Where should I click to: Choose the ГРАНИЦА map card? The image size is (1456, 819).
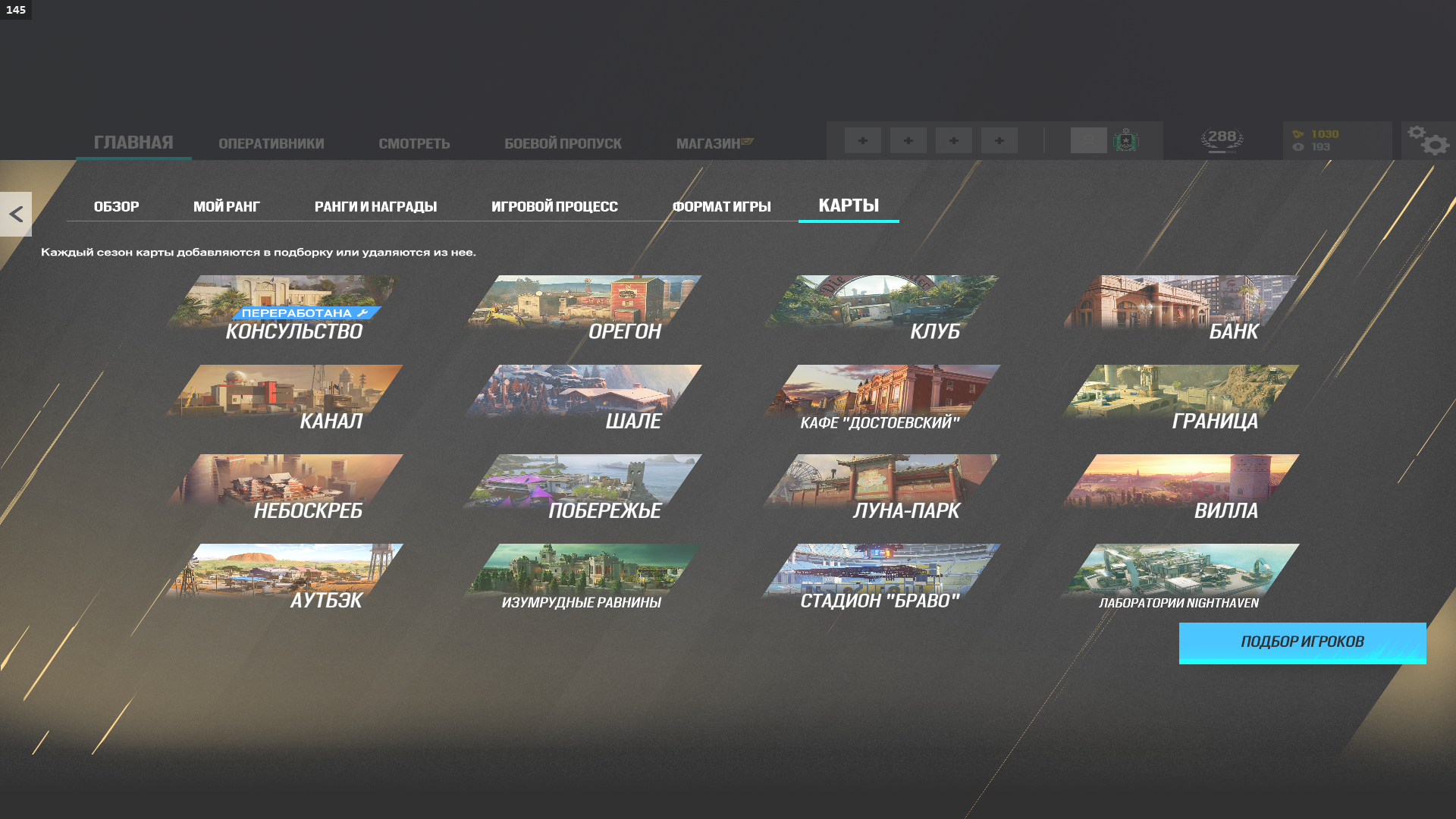[x=1180, y=398]
